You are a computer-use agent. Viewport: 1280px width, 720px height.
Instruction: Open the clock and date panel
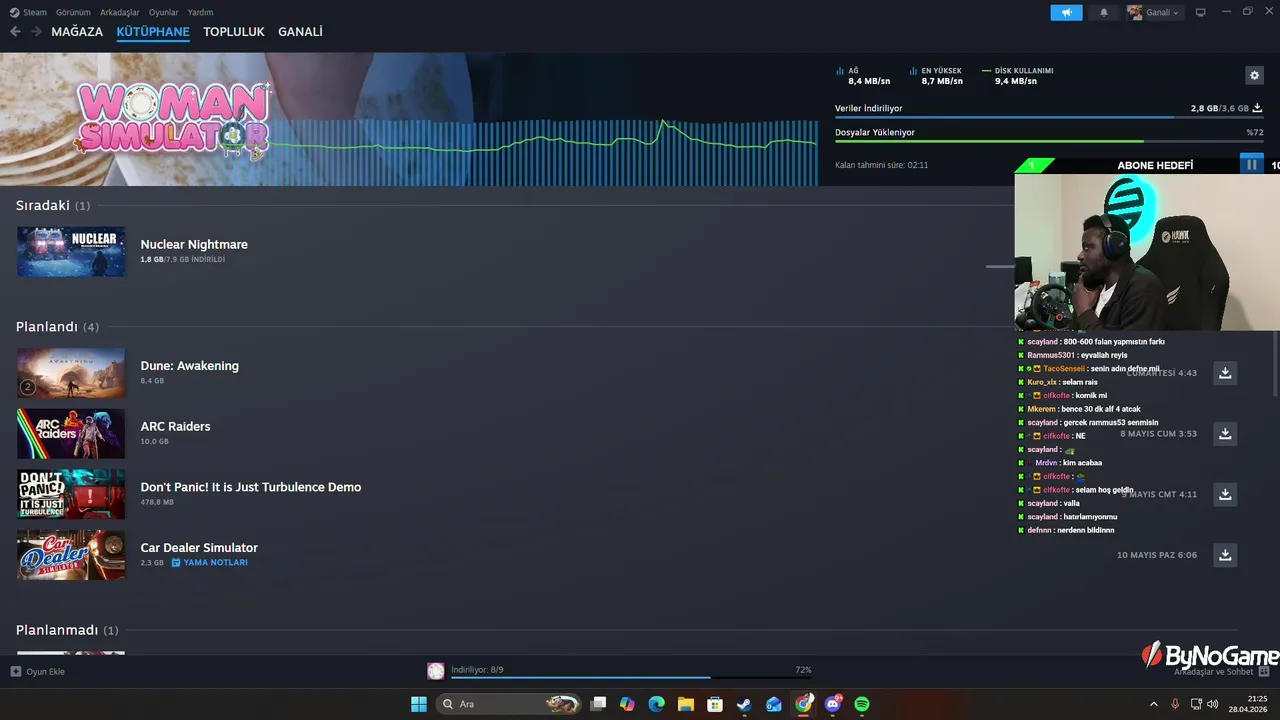tap(1249, 704)
